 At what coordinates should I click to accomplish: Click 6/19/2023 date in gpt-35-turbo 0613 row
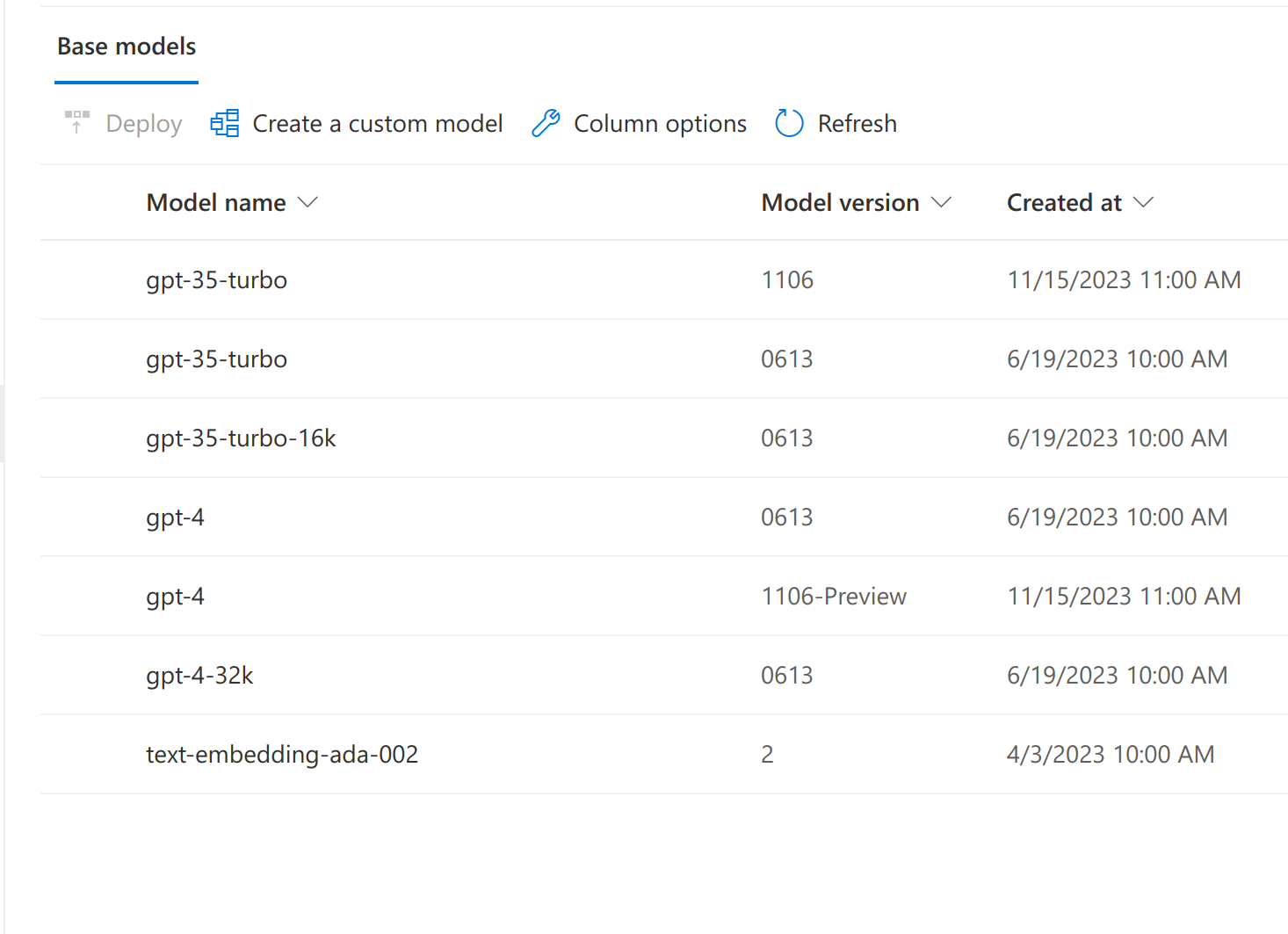click(x=1117, y=359)
